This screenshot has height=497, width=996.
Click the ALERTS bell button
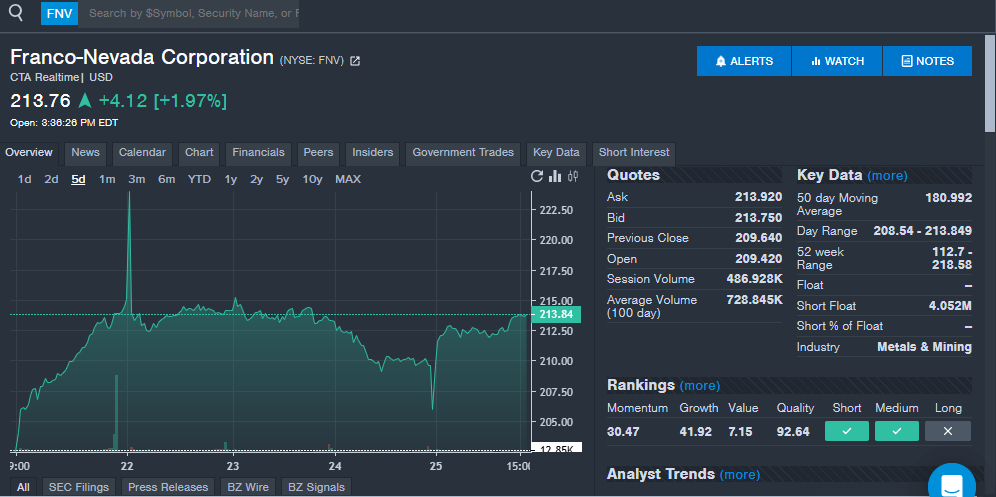(744, 61)
